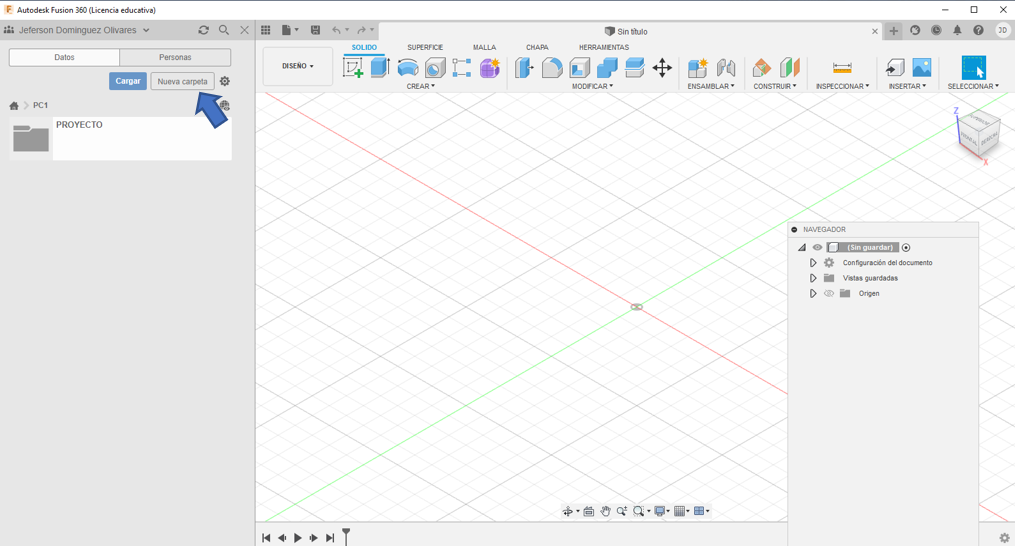Select the Fillet tool
1015x546 pixels.
coord(552,67)
